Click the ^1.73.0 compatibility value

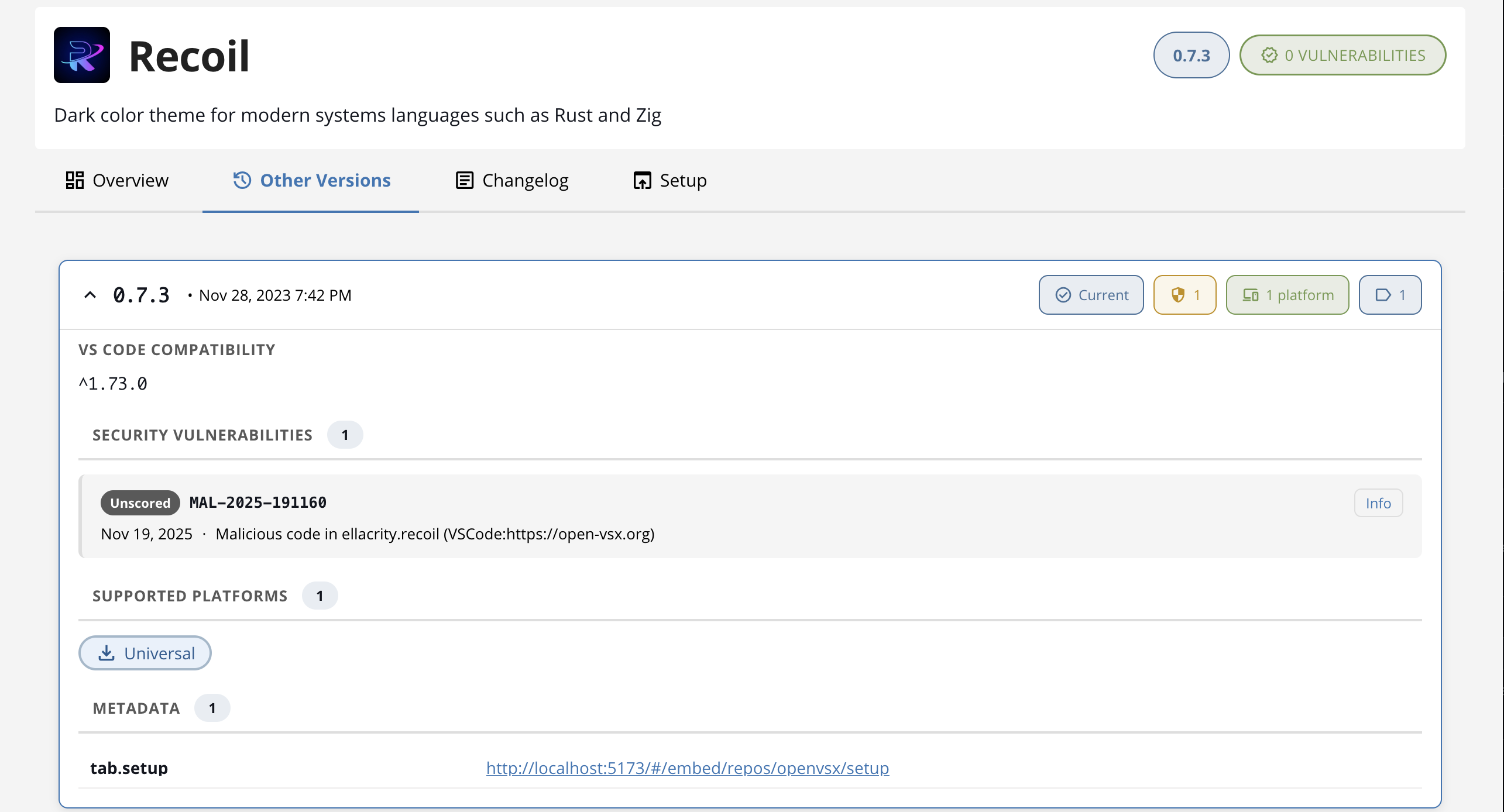click(x=113, y=384)
